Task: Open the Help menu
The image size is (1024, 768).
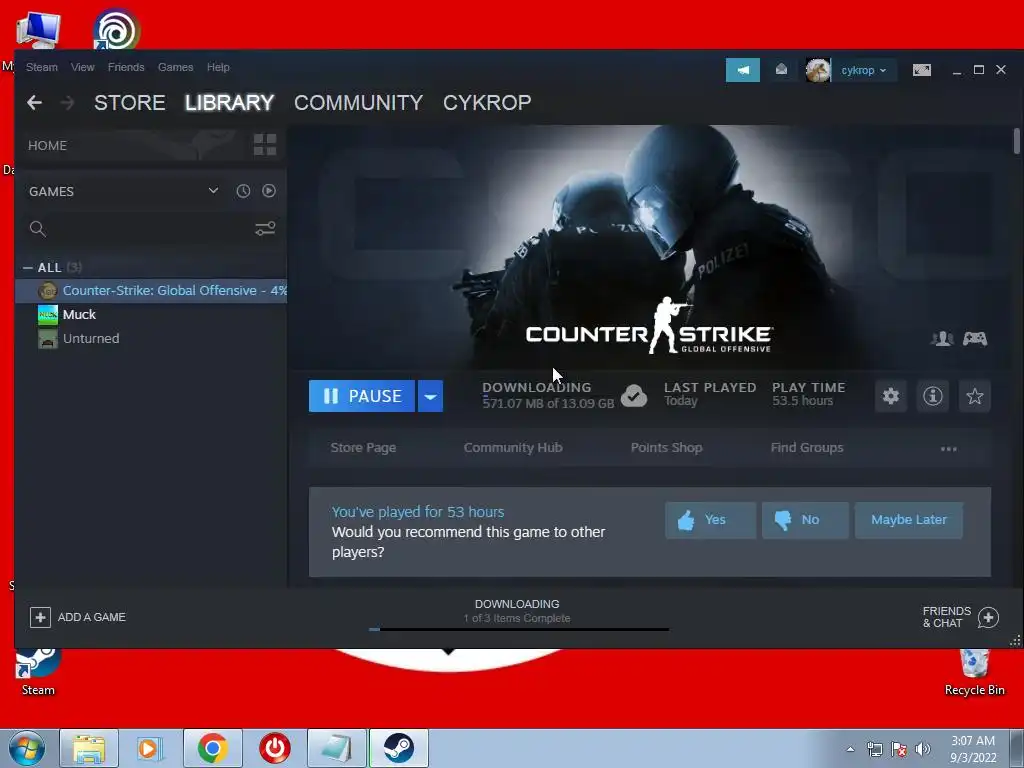Action: point(218,67)
